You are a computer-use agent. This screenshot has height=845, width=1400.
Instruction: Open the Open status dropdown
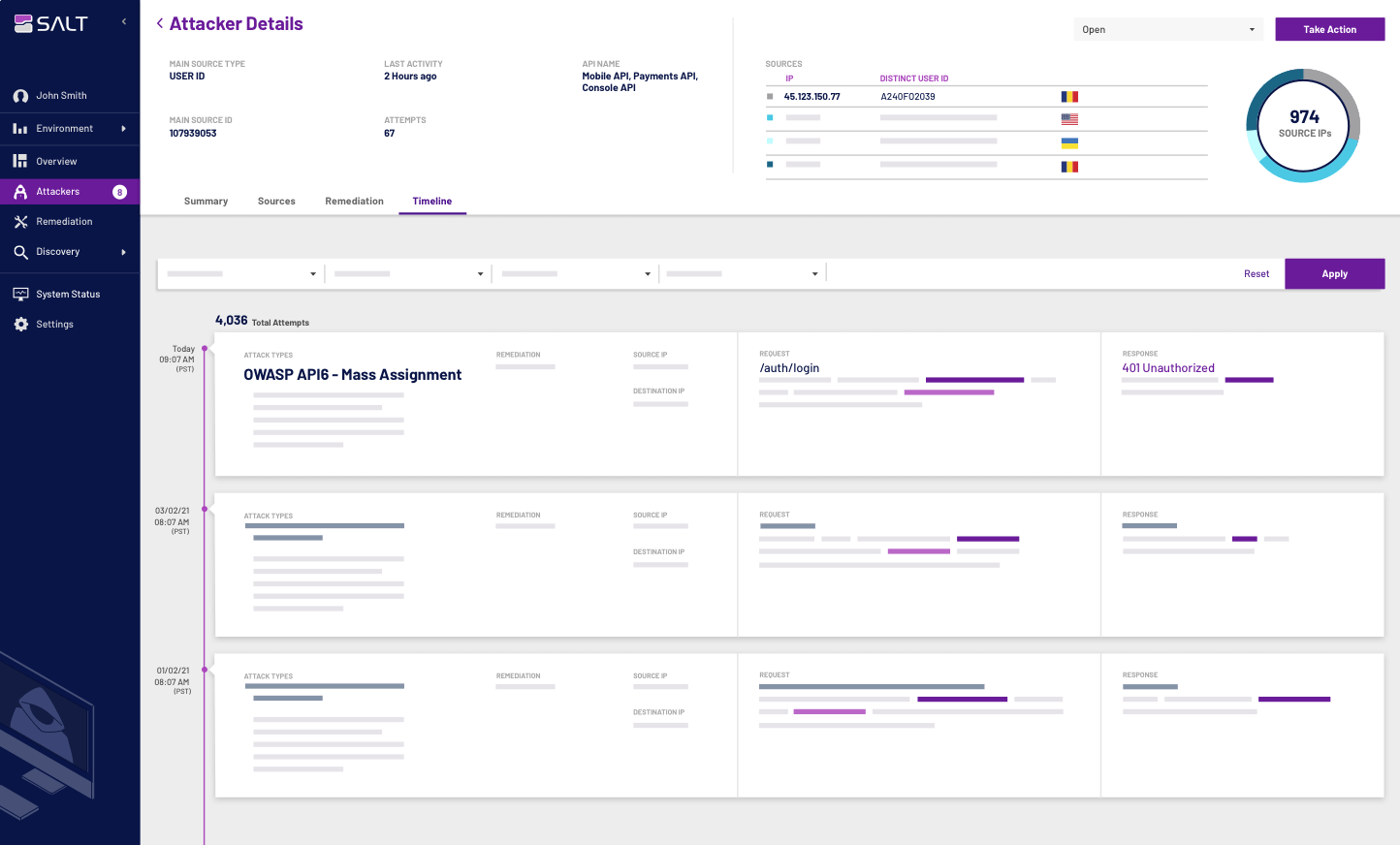pos(1167,30)
